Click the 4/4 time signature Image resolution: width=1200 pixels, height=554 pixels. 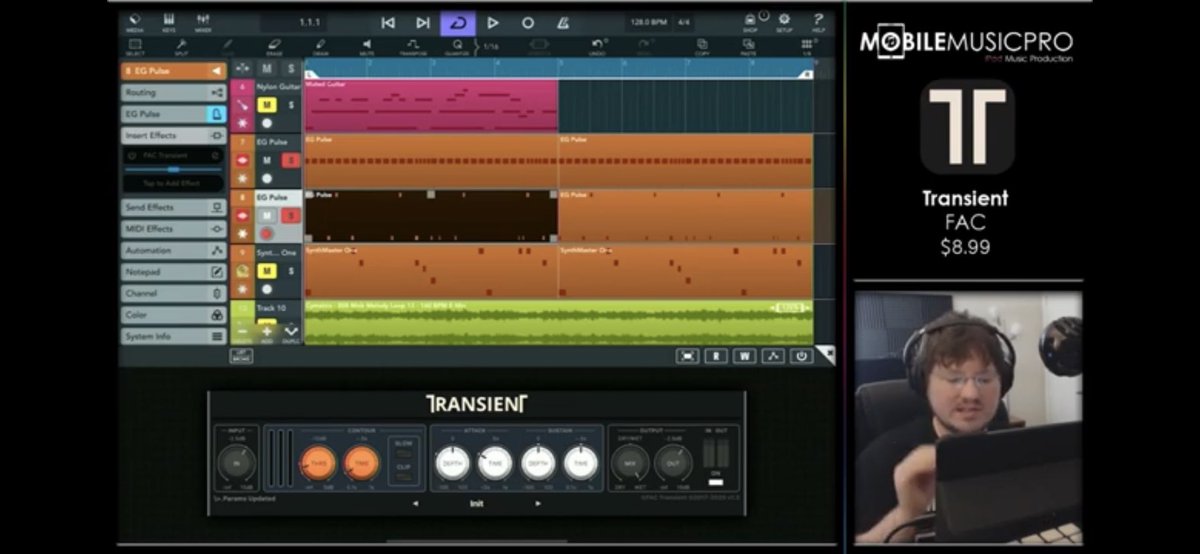684,22
